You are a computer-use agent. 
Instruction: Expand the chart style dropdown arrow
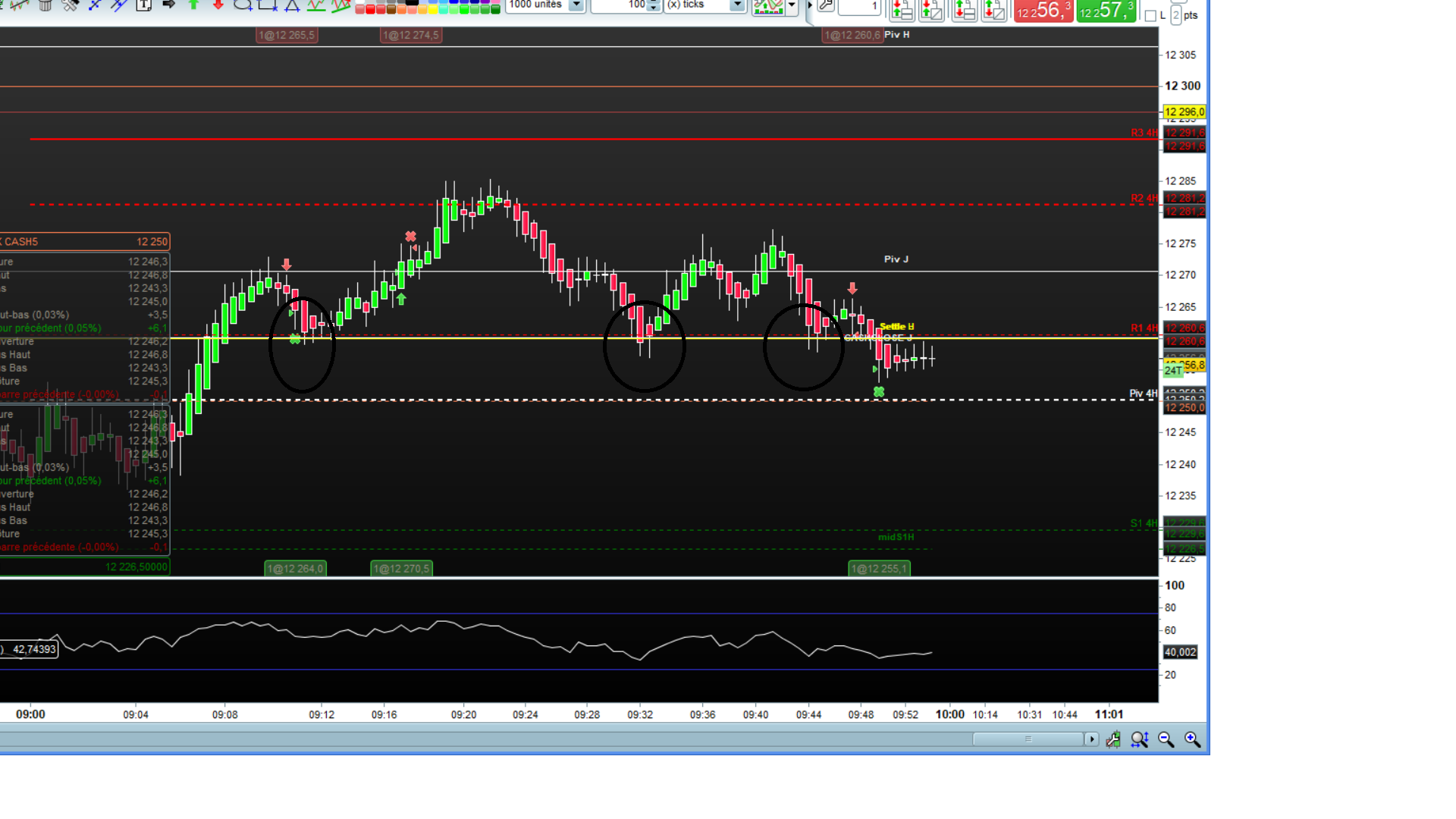pos(792,6)
